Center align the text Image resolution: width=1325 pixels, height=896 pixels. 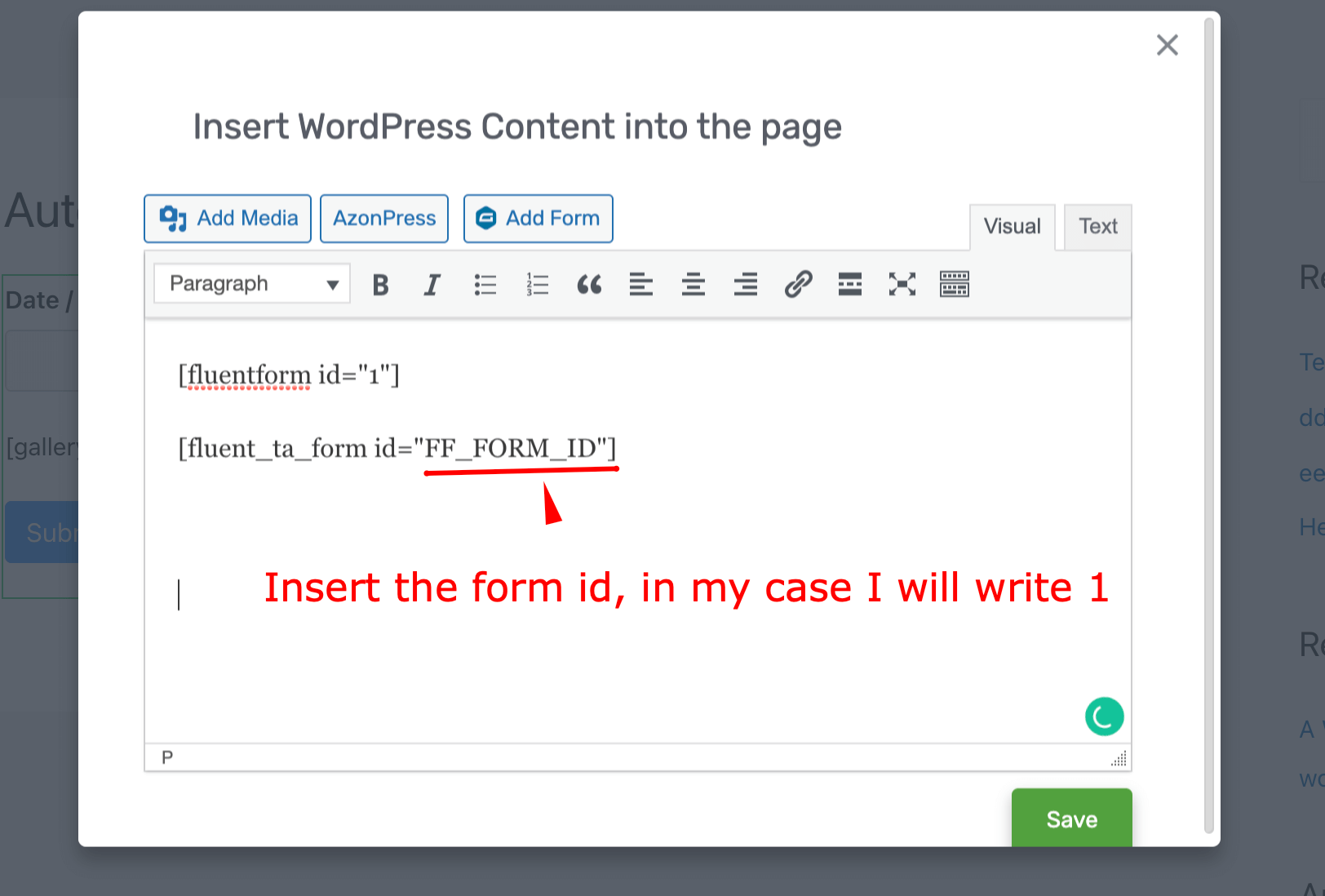coord(694,285)
